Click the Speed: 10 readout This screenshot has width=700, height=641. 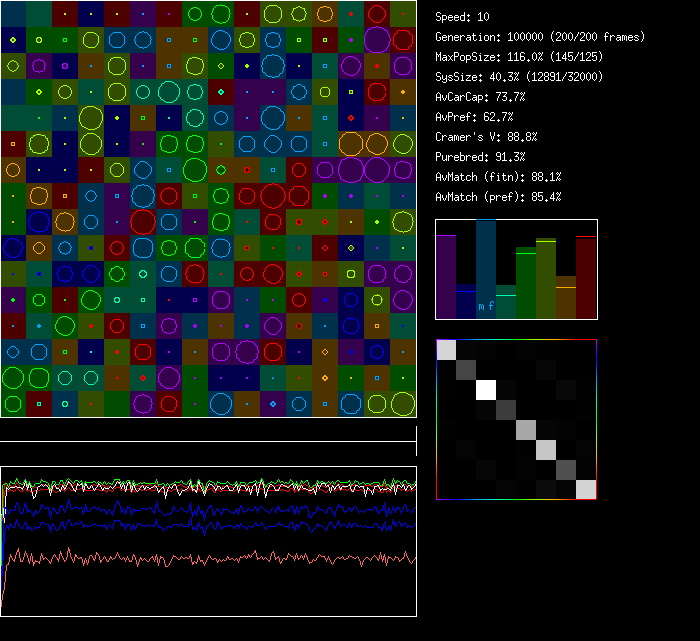point(463,17)
